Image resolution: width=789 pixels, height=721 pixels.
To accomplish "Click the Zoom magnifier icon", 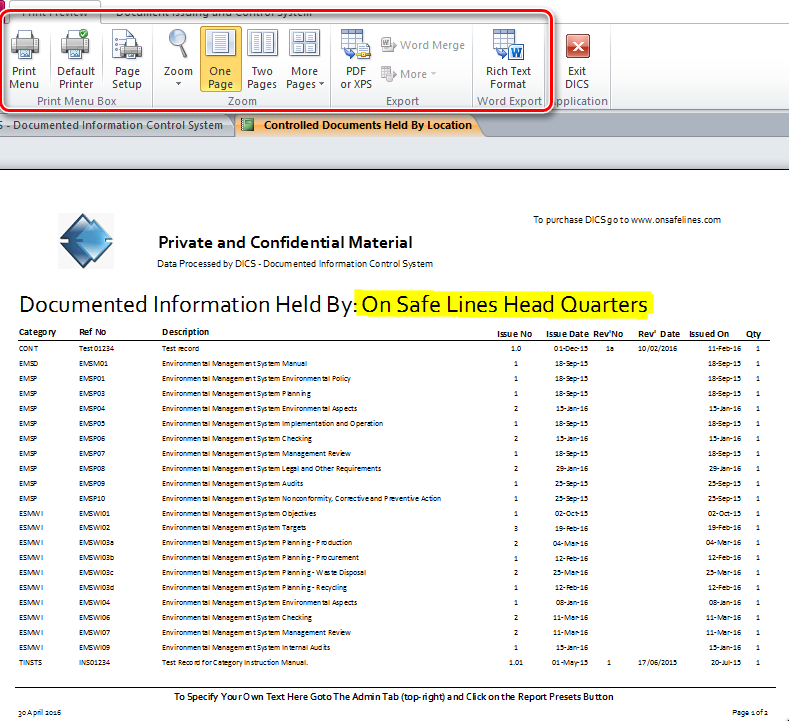I will point(178,44).
